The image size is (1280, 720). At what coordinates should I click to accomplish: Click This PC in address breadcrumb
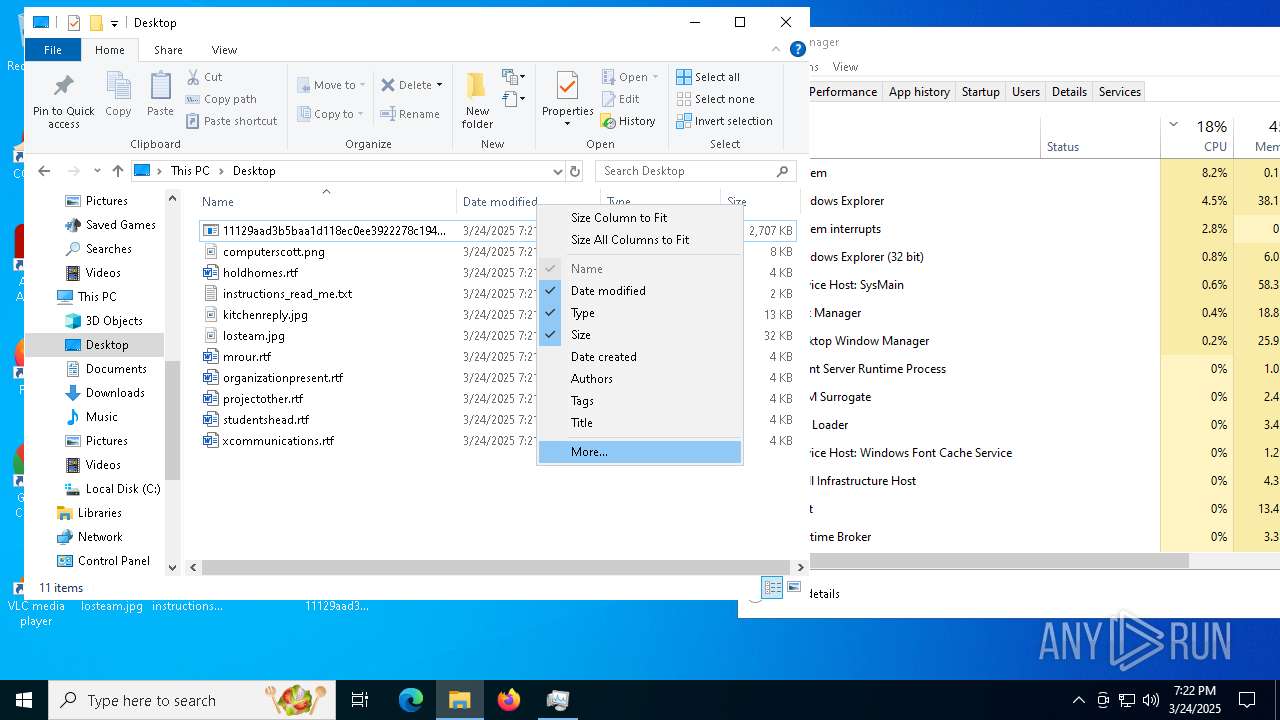[190, 171]
